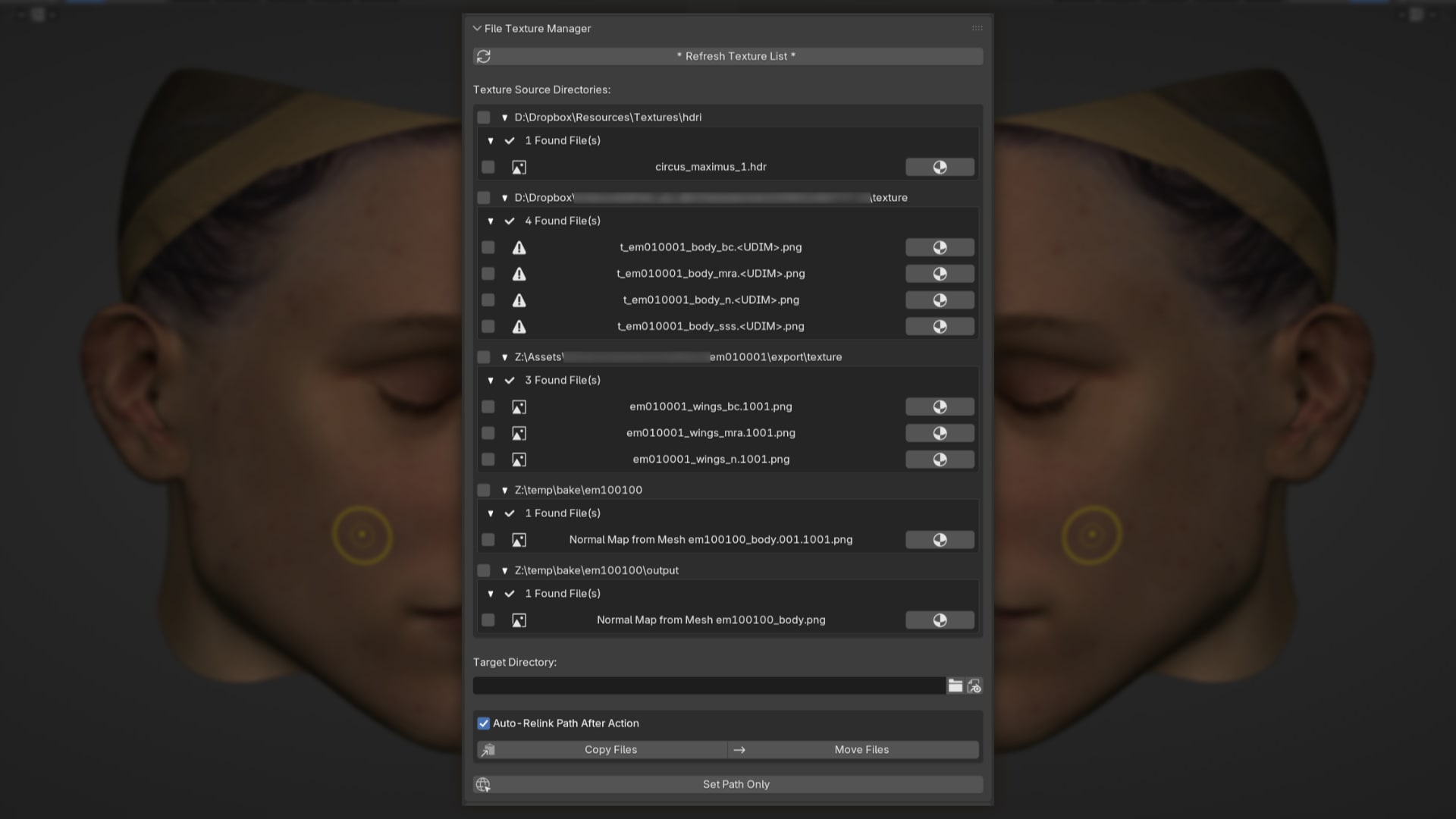This screenshot has height=819, width=1456.
Task: Check the box for the Textures\hdri directory
Action: pos(483,117)
